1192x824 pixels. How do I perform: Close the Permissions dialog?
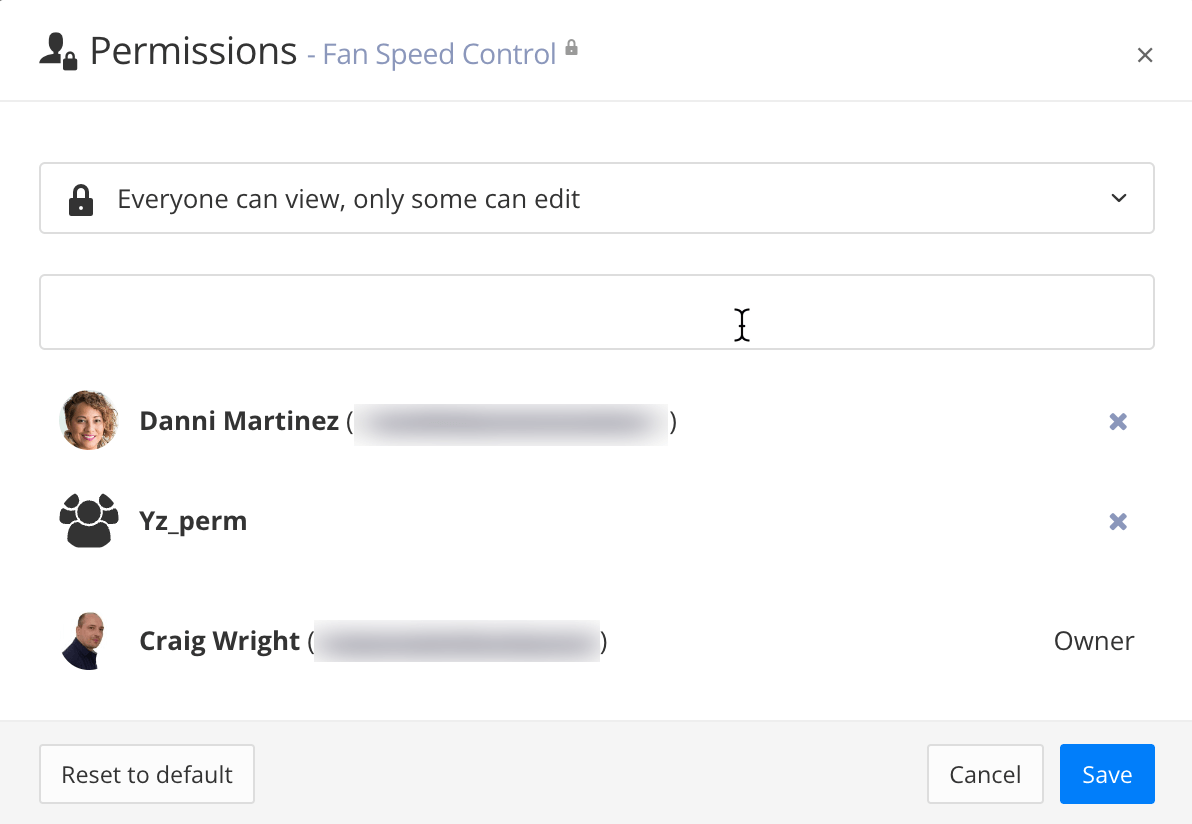tap(1145, 55)
